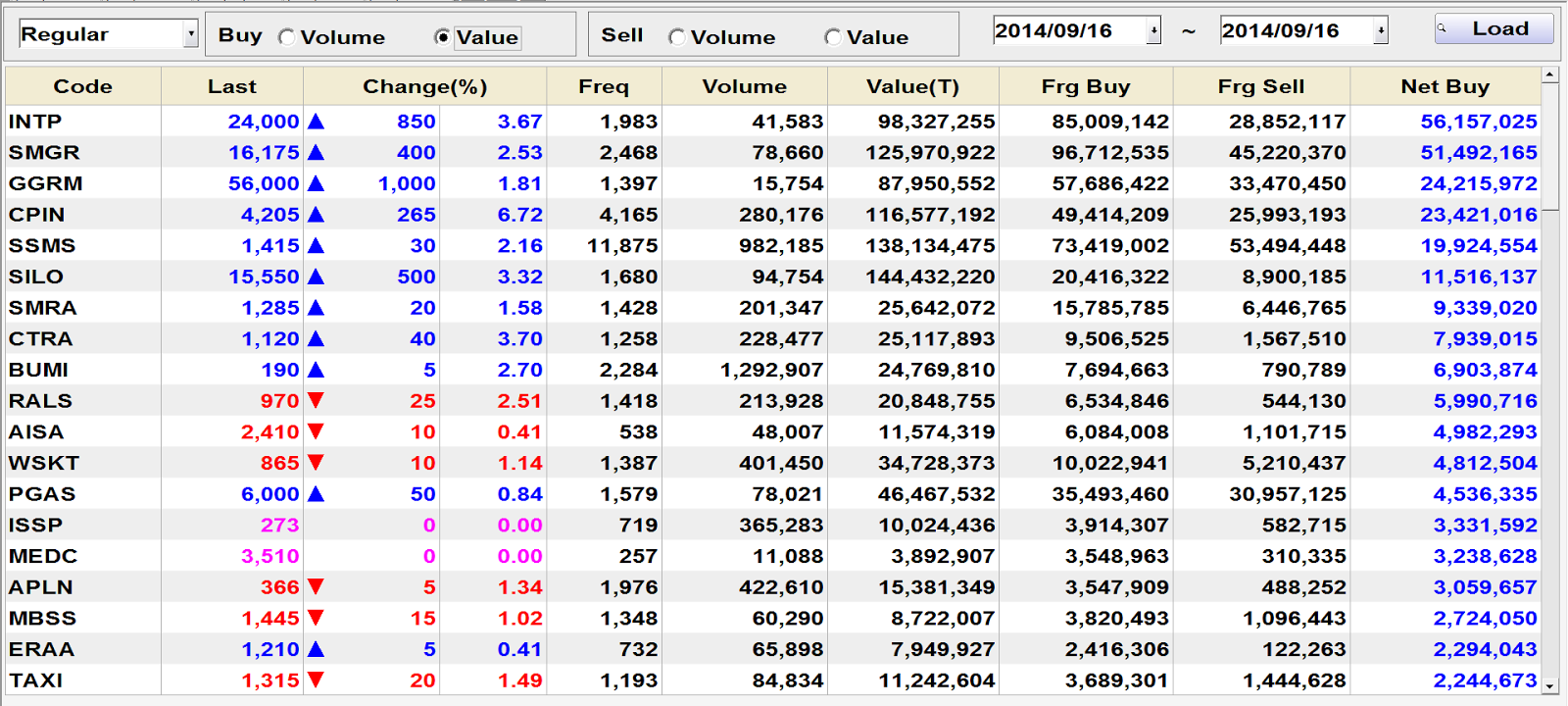Sort by the Change(%) column header
This screenshot has width=1568, height=706.
425,86
